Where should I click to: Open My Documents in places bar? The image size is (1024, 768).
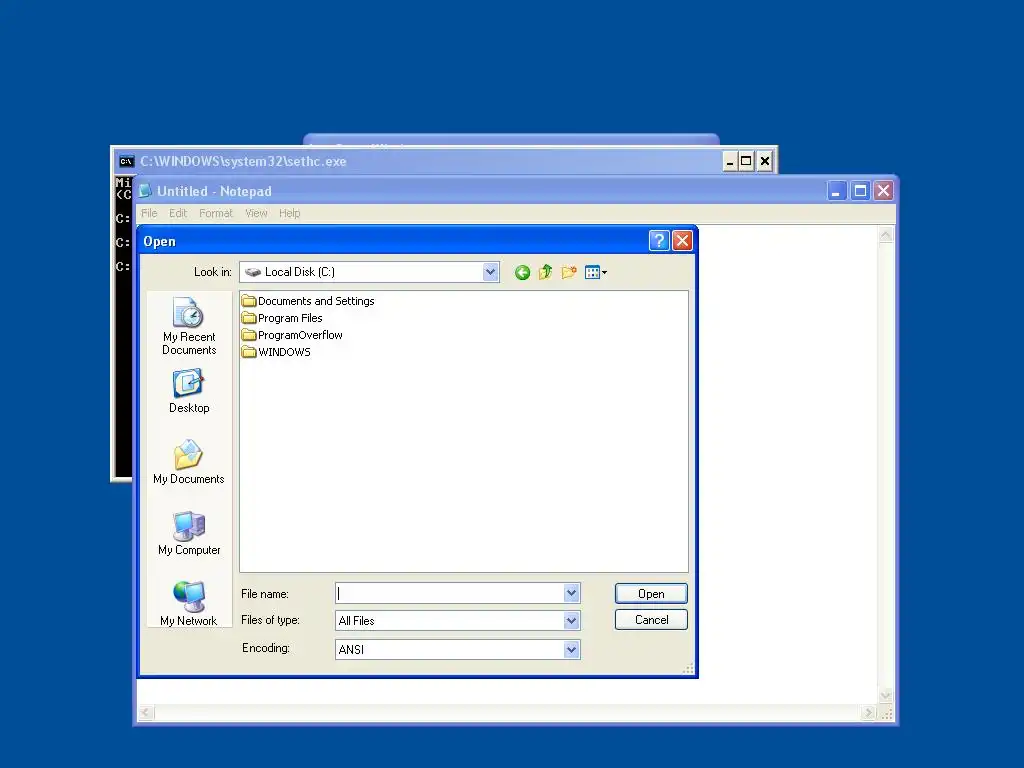[189, 462]
